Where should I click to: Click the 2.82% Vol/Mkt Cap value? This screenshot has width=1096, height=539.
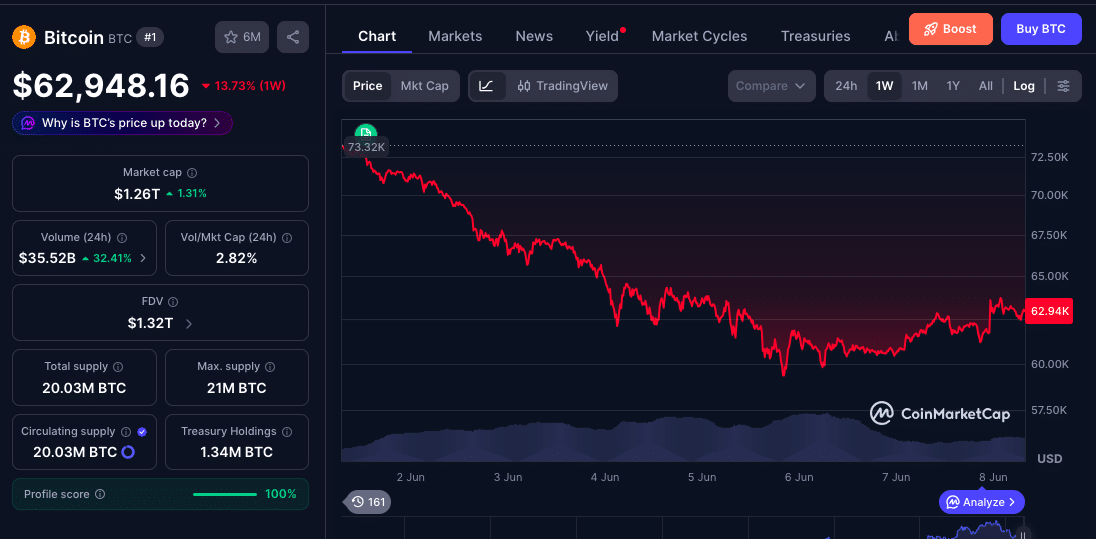coord(236,258)
